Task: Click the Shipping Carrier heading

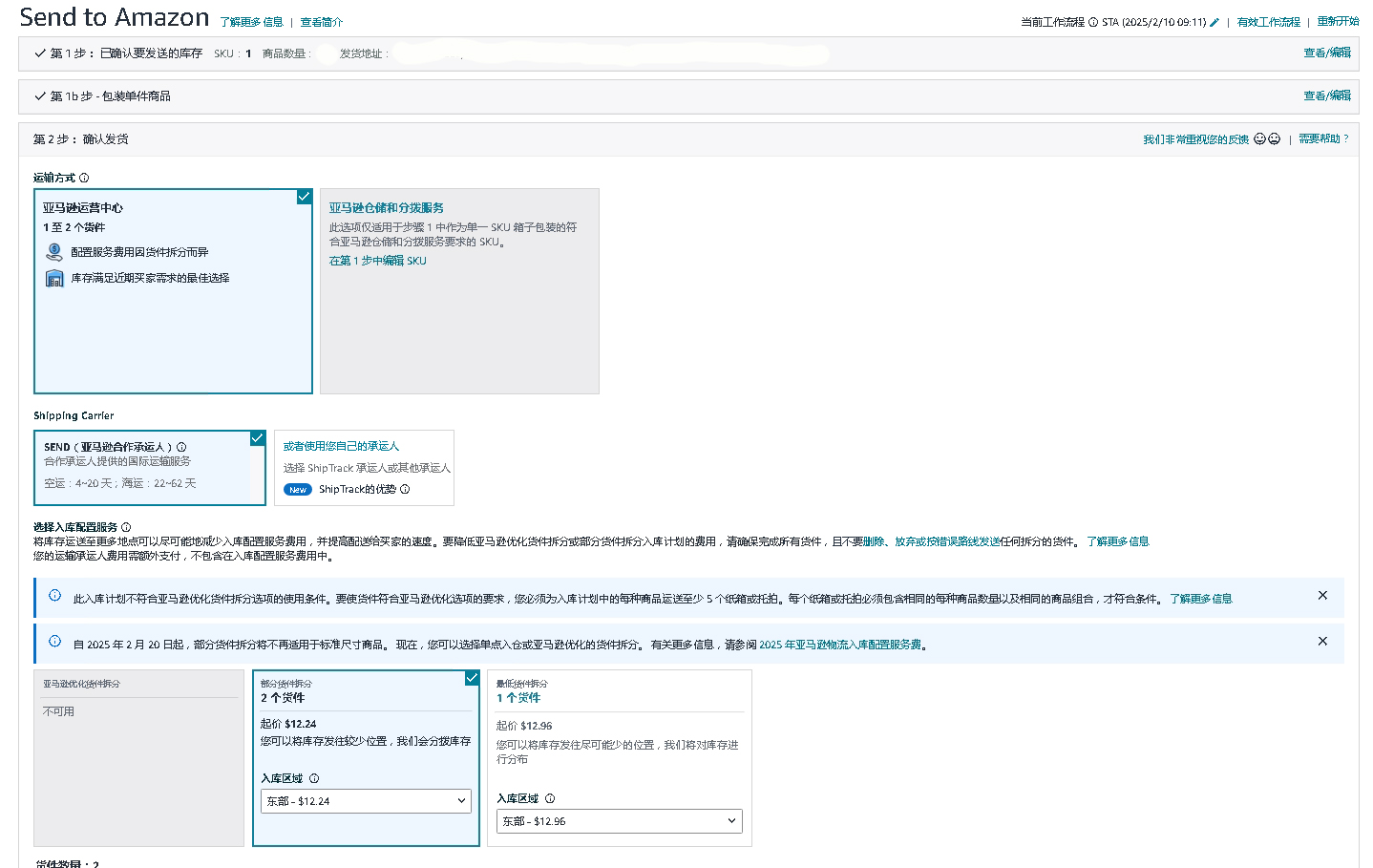Action: tap(74, 415)
